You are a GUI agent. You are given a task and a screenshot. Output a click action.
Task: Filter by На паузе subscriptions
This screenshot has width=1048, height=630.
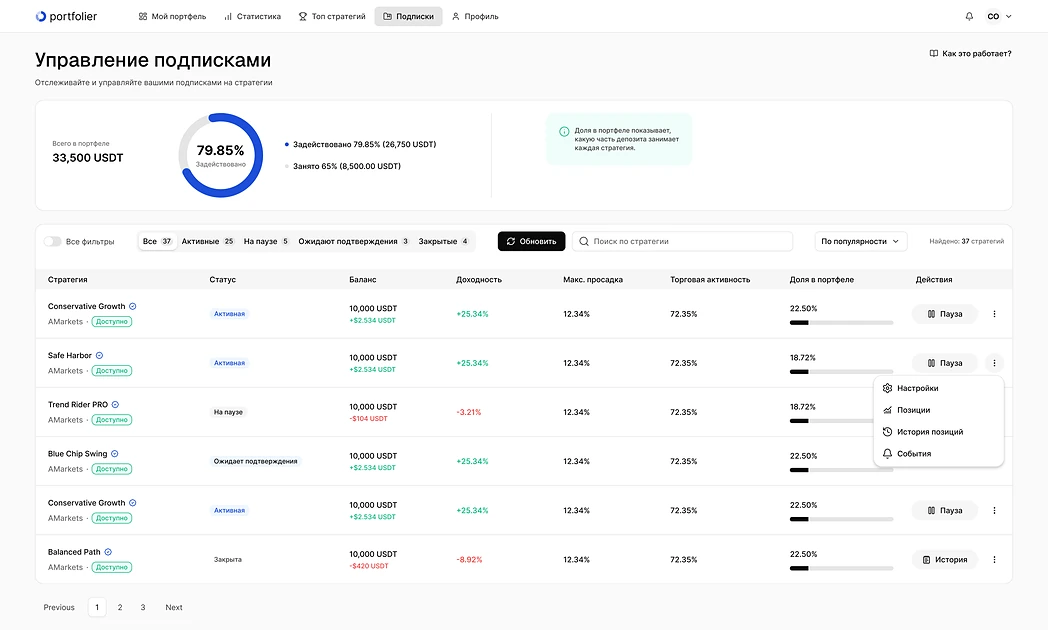point(266,241)
